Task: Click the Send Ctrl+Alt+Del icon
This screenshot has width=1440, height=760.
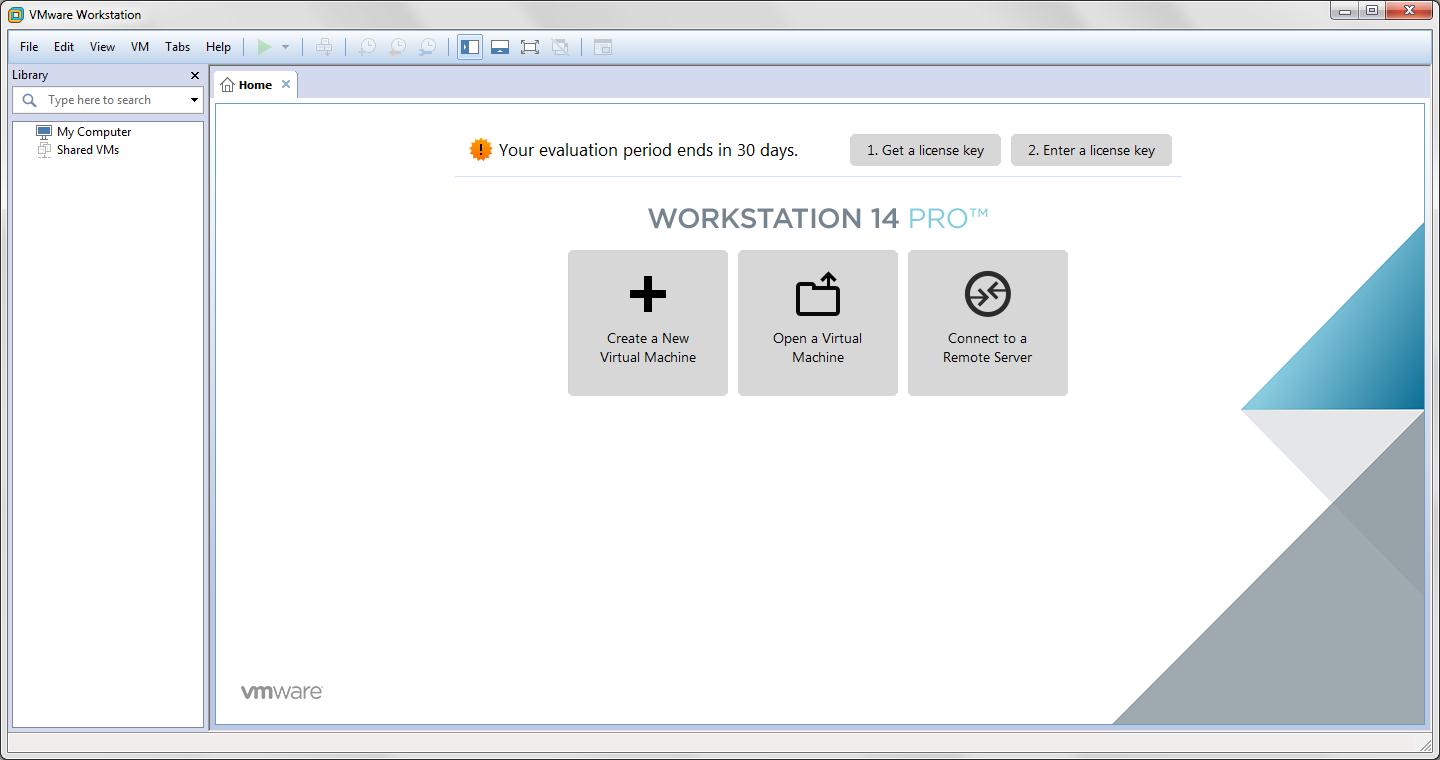Action: [324, 46]
